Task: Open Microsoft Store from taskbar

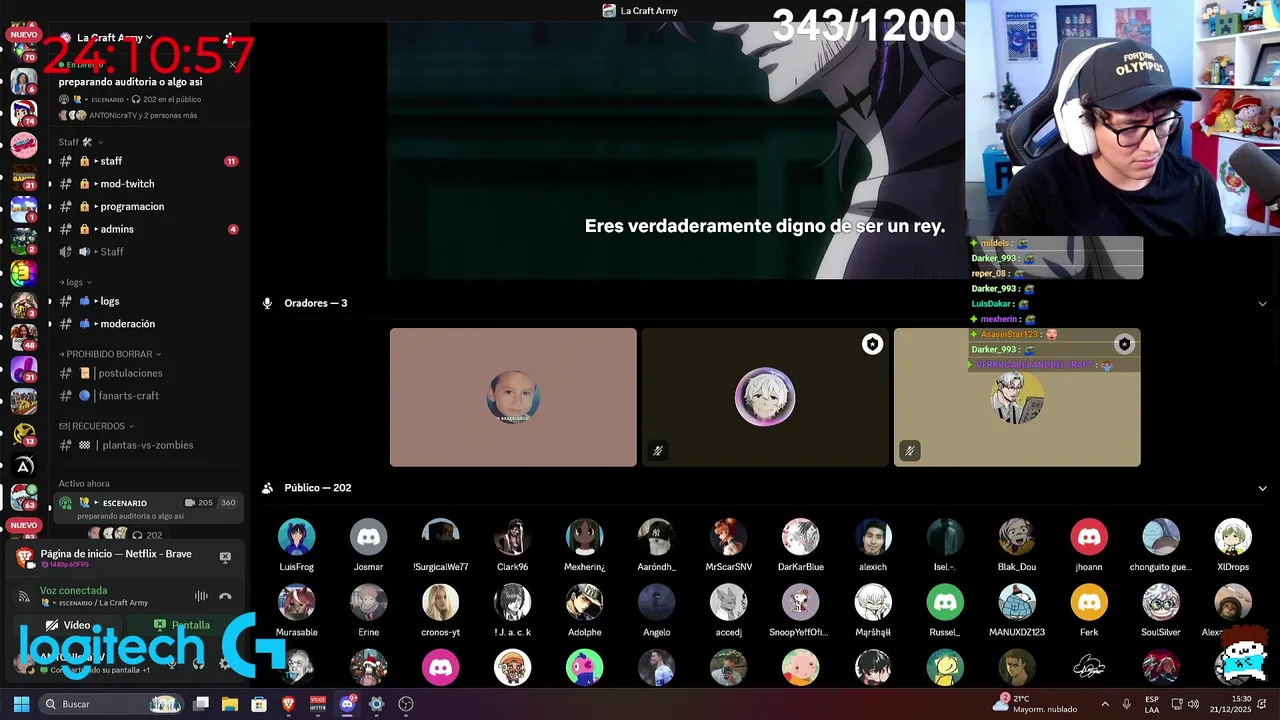Action: point(259,704)
